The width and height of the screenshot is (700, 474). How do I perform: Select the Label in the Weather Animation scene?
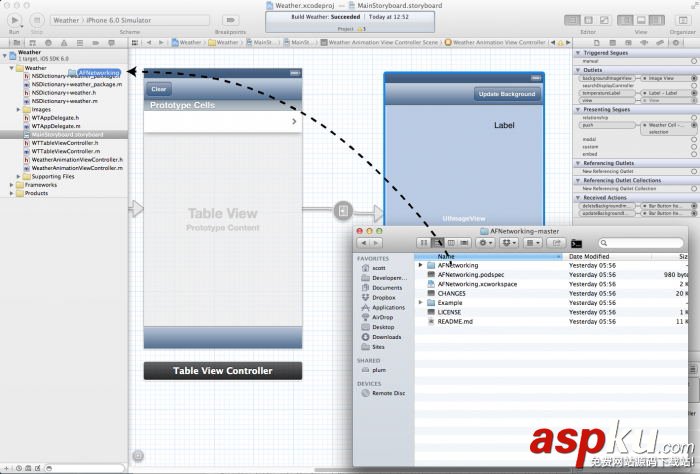tap(504, 125)
